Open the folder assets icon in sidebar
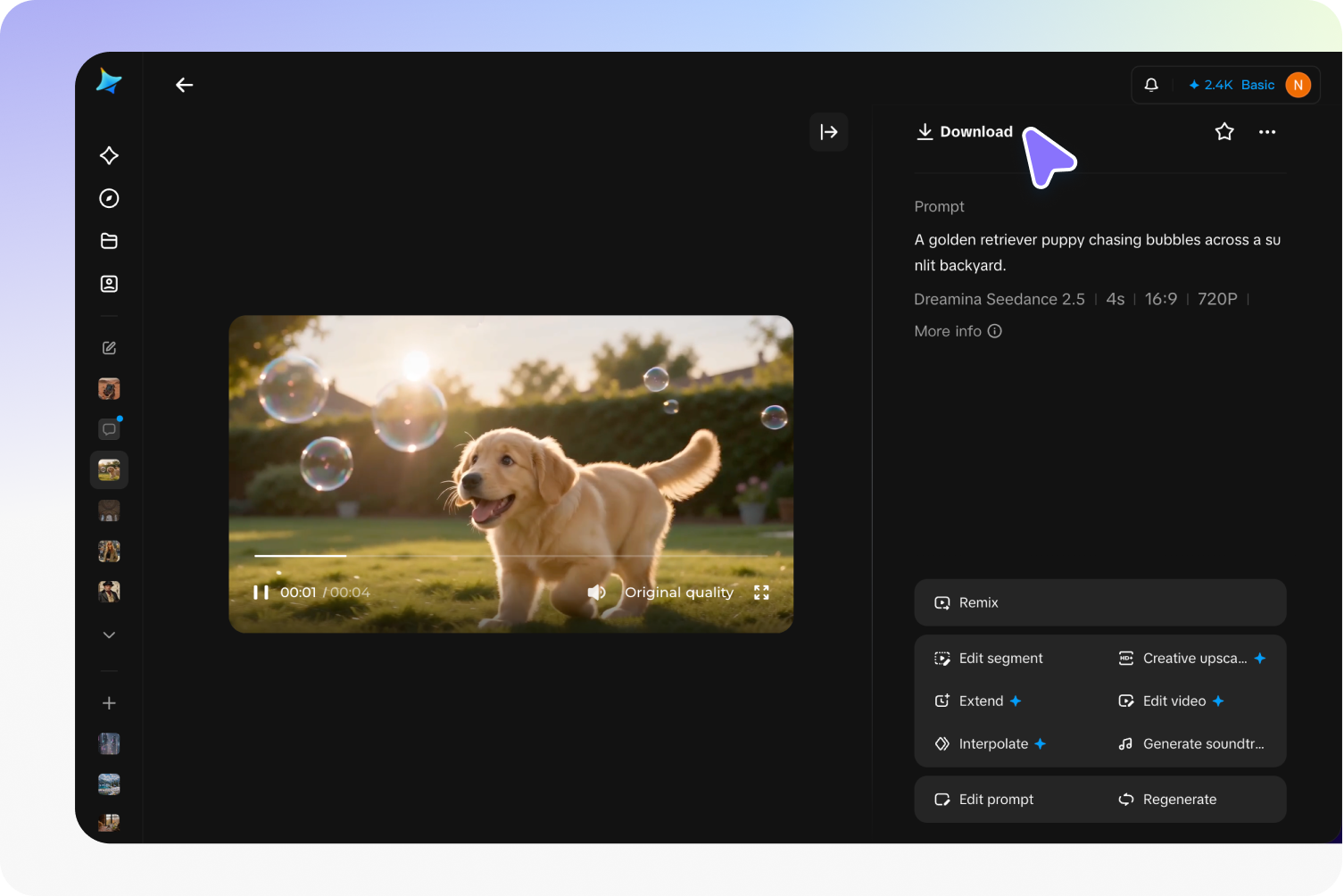The height and width of the screenshot is (896, 1344). point(109,241)
